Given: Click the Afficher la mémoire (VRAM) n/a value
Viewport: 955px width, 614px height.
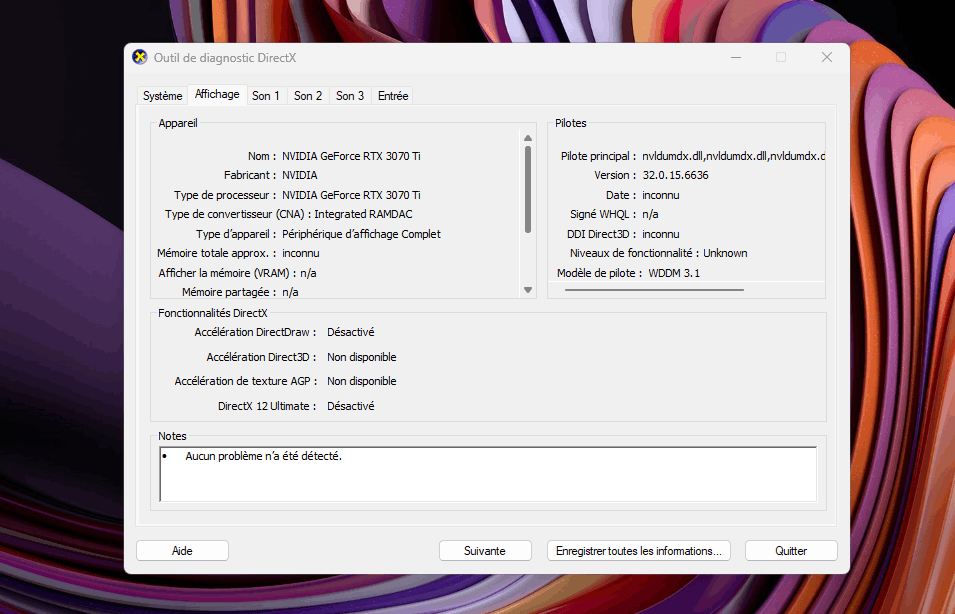Looking at the screenshot, I should pos(308,273).
